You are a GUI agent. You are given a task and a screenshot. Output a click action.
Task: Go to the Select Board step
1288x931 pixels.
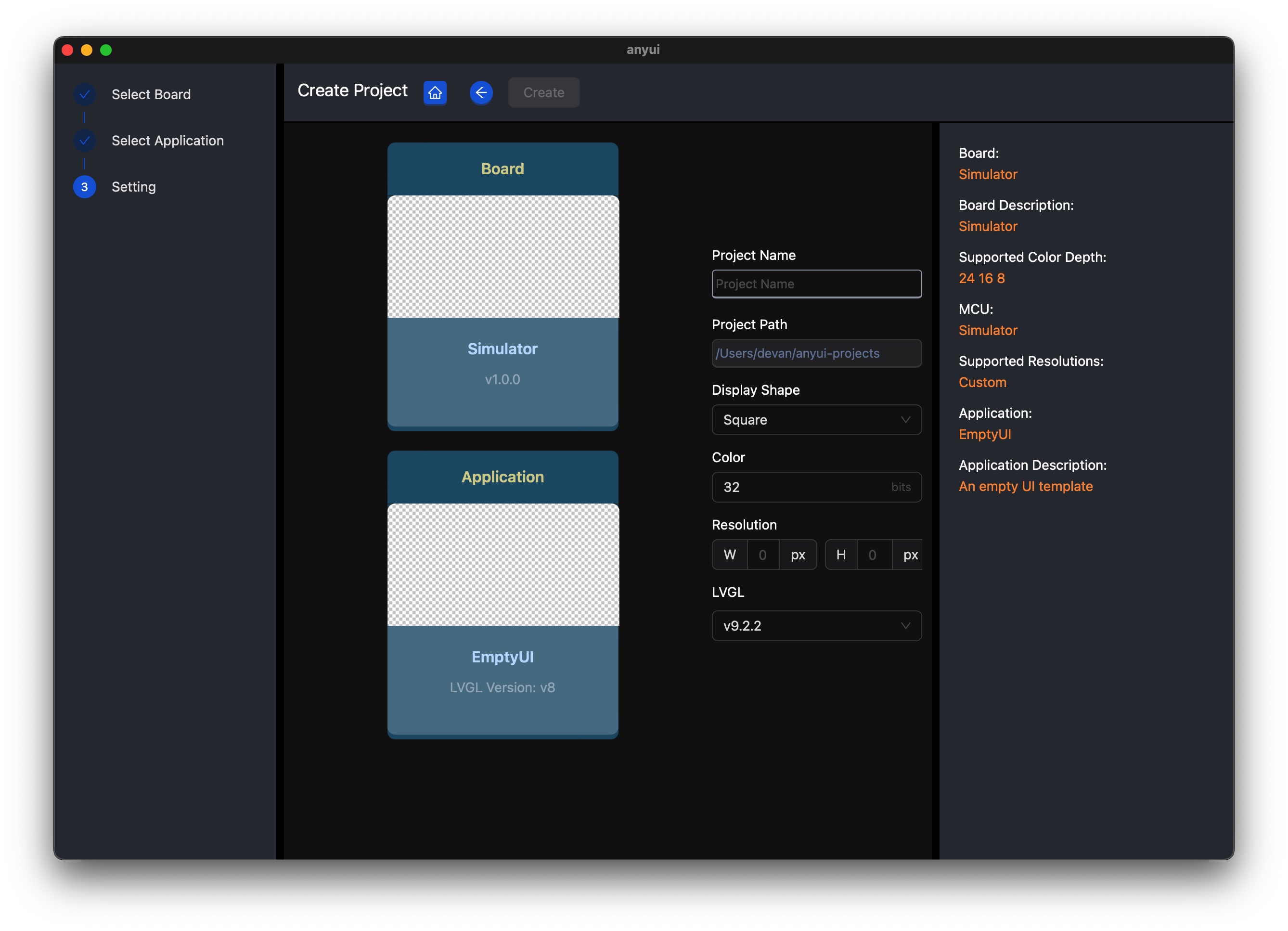[151, 94]
